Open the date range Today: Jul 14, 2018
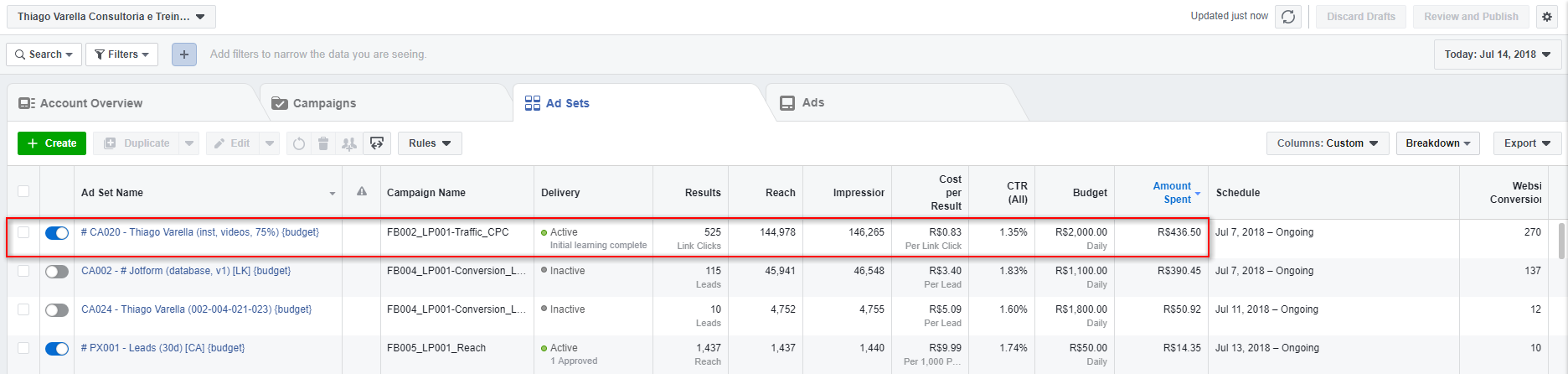This screenshot has width=1568, height=374. coord(1497,55)
